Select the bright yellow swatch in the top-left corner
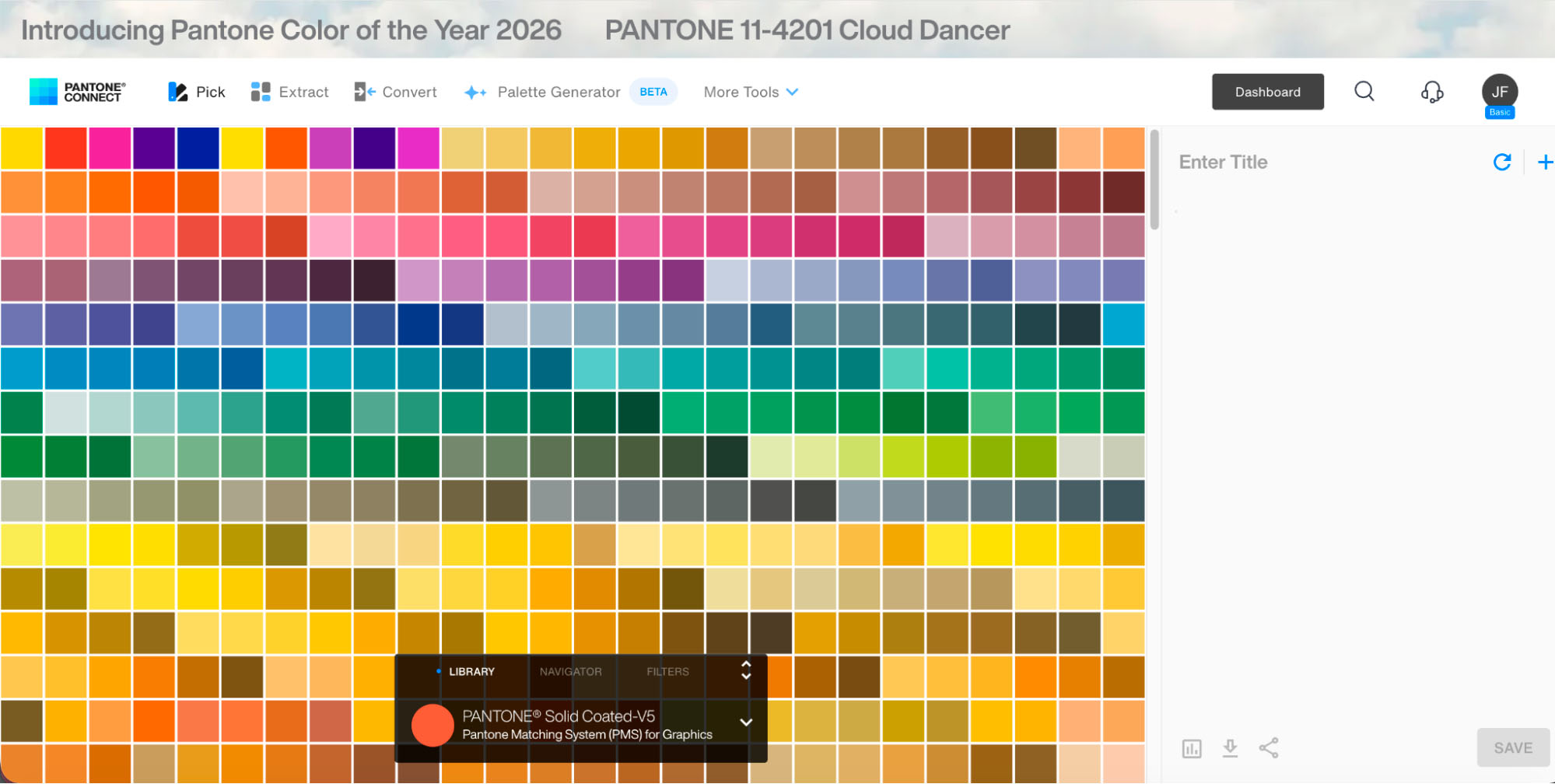 (x=22, y=148)
